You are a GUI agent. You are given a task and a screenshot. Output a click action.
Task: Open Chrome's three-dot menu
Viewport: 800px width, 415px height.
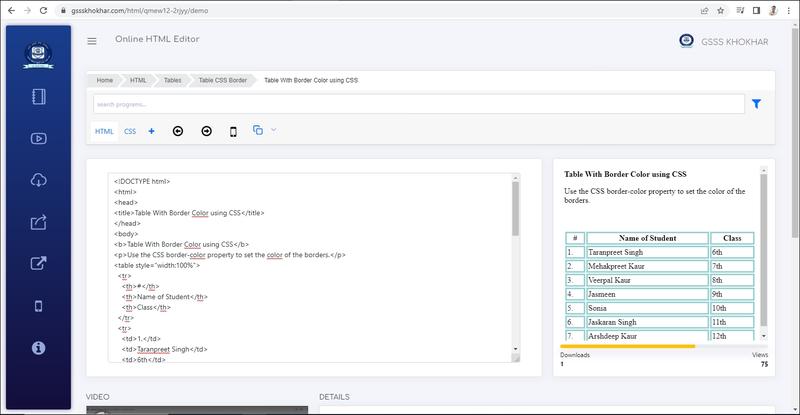click(787, 9)
